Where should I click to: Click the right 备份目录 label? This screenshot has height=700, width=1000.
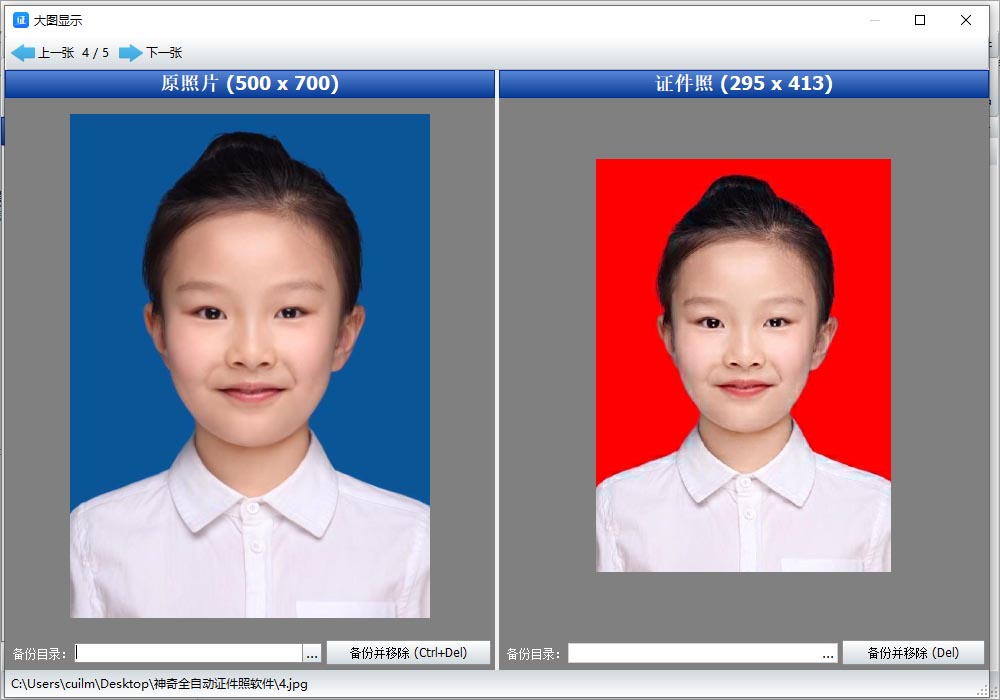click(x=533, y=653)
